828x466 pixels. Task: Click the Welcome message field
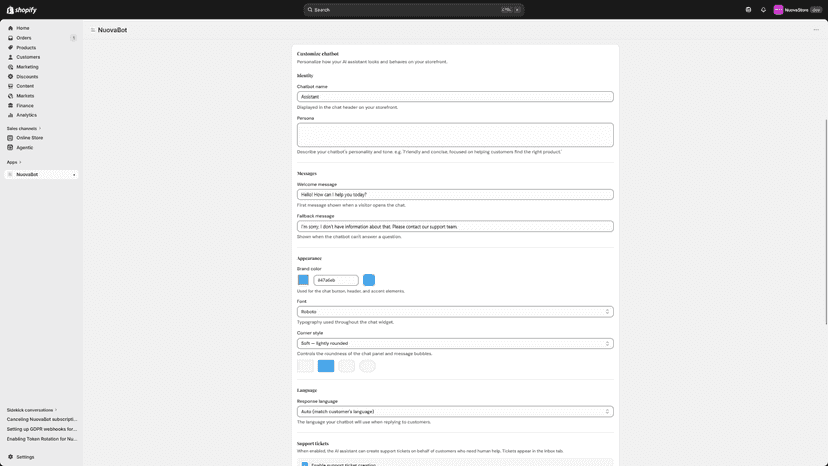455,194
